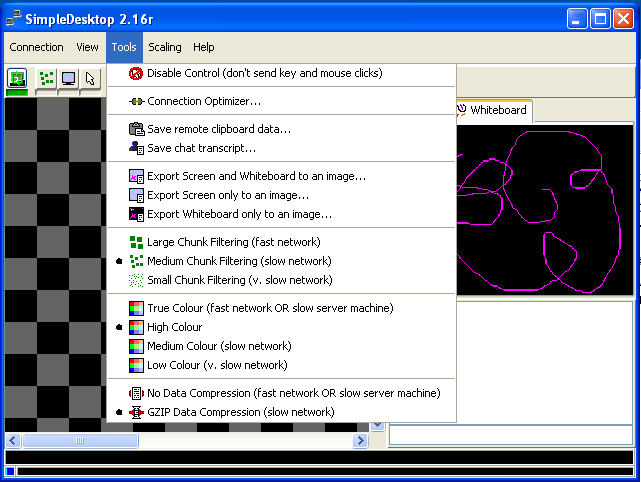Open the Help menu

[204, 47]
